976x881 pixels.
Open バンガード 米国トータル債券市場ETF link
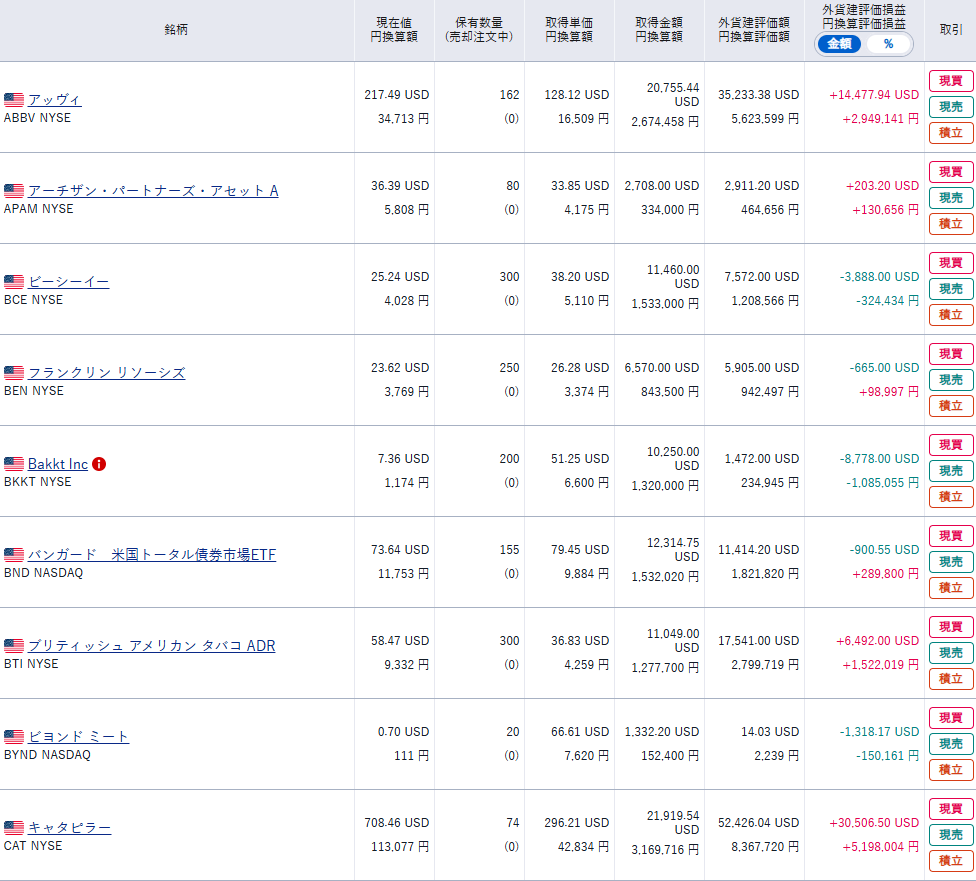pyautogui.click(x=152, y=555)
